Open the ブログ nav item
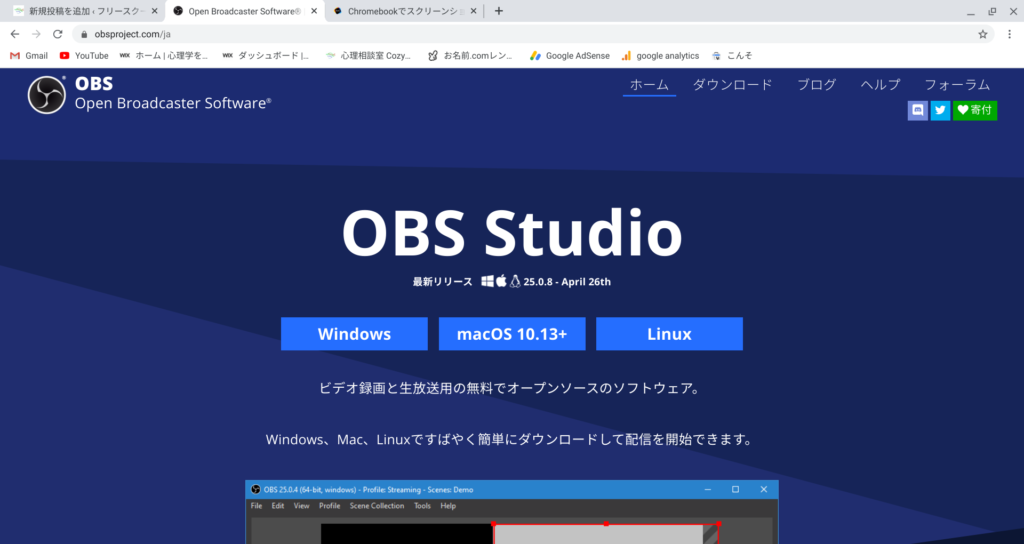Viewport: 1024px width, 544px height. (x=816, y=85)
